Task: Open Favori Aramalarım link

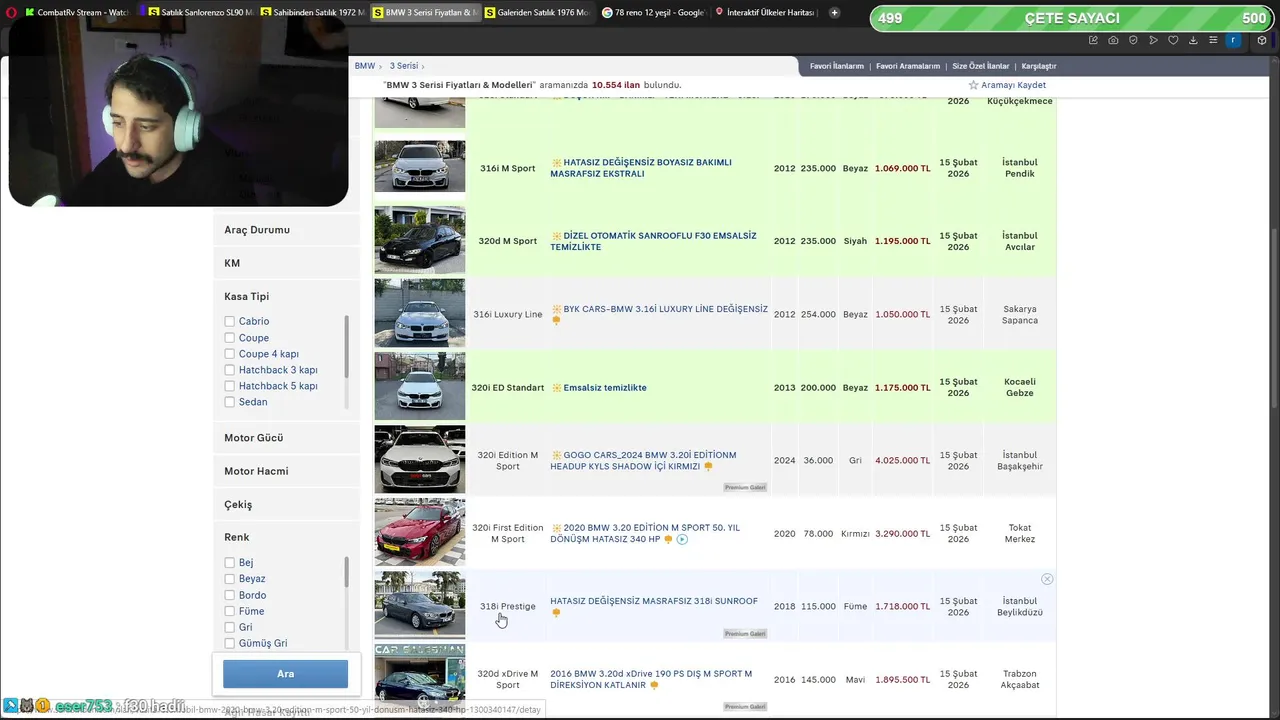Action: pyautogui.click(x=908, y=66)
